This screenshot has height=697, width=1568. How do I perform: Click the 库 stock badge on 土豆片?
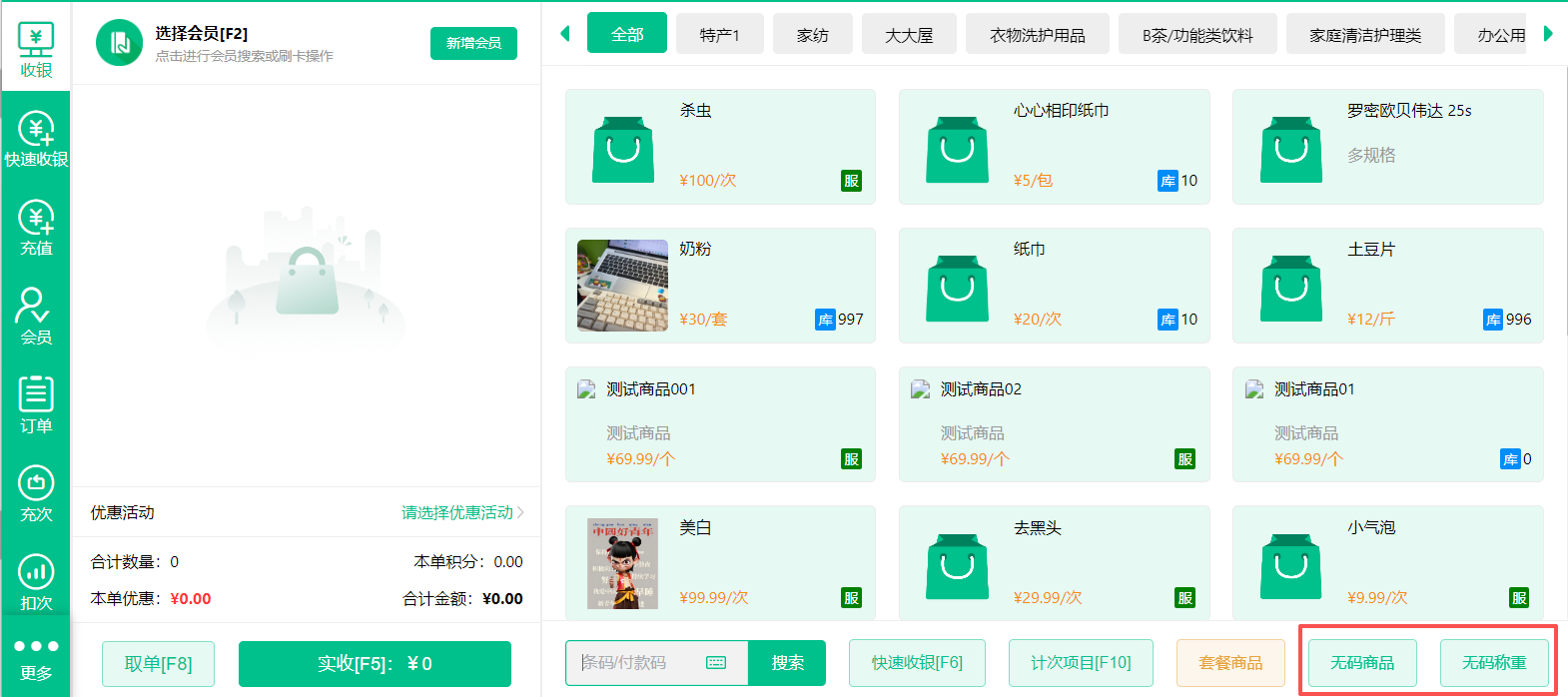(1493, 320)
